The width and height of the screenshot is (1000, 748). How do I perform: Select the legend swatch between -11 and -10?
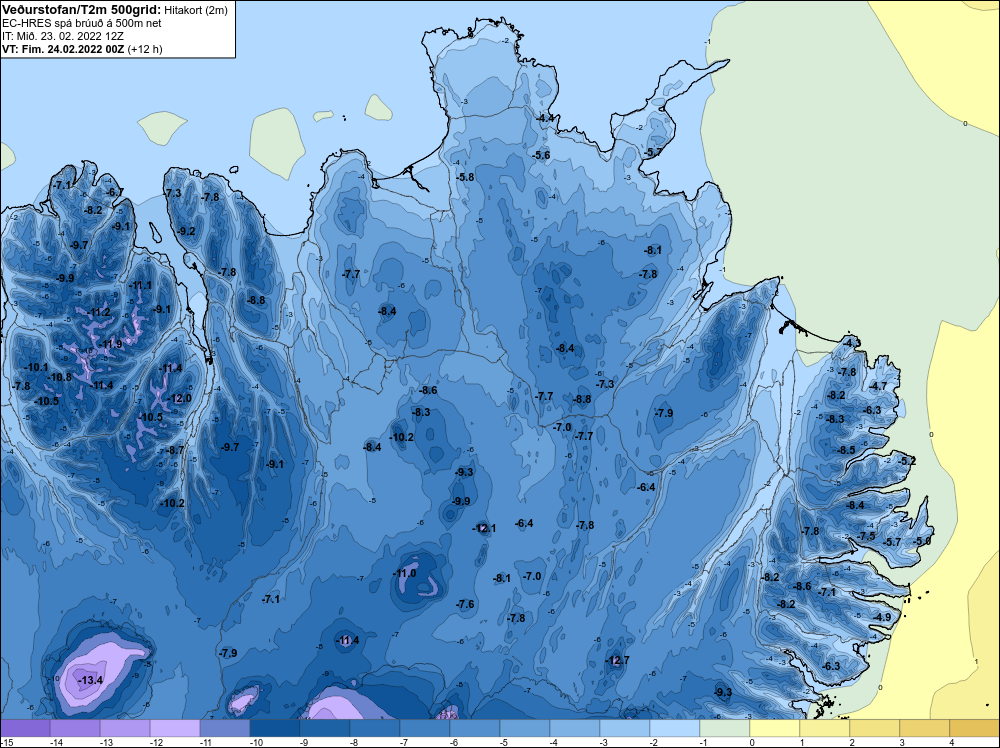pos(224,728)
